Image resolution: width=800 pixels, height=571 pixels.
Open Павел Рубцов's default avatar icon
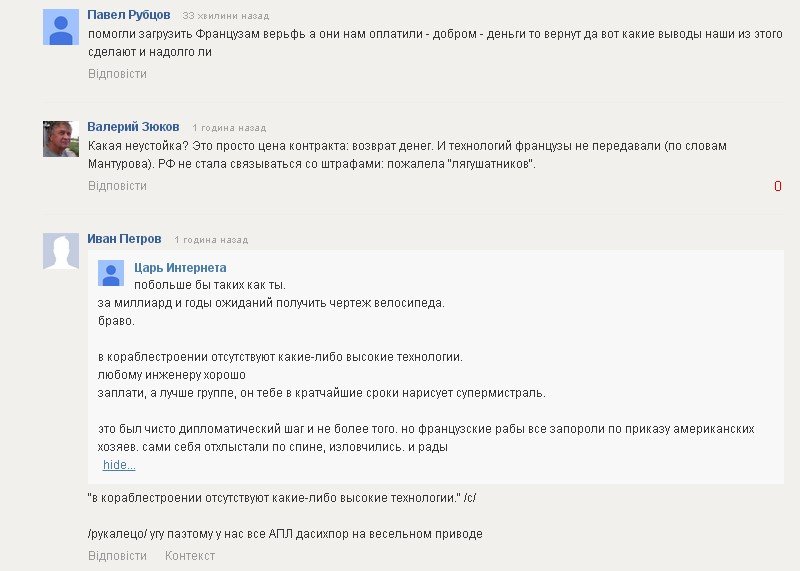[x=61, y=27]
